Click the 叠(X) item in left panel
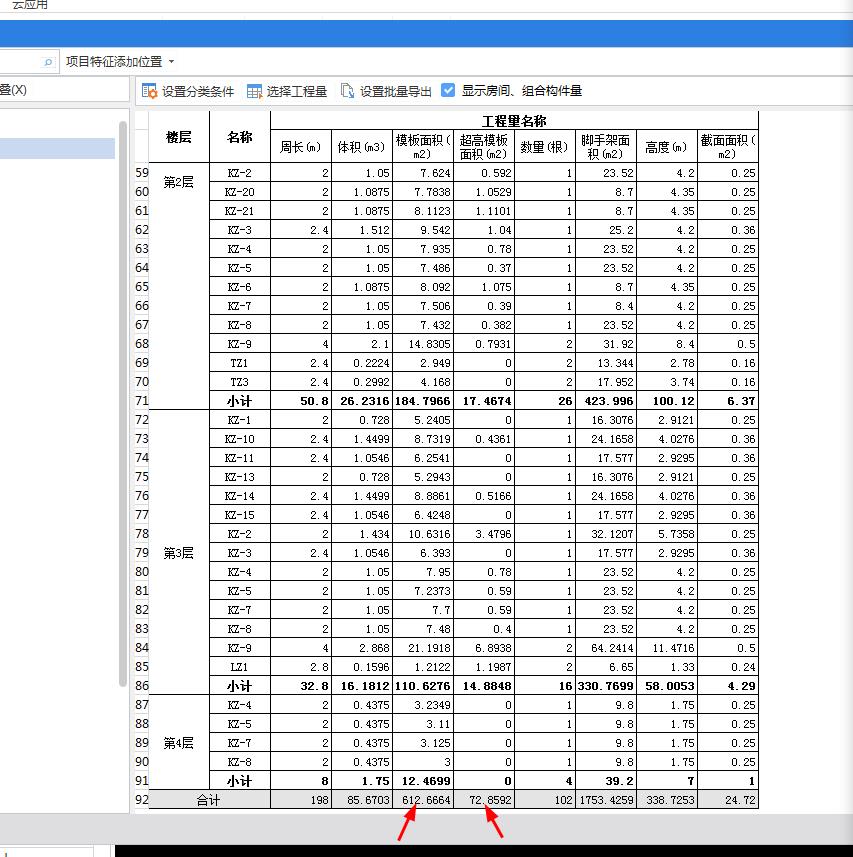Image resolution: width=853 pixels, height=857 pixels. (x=13, y=90)
